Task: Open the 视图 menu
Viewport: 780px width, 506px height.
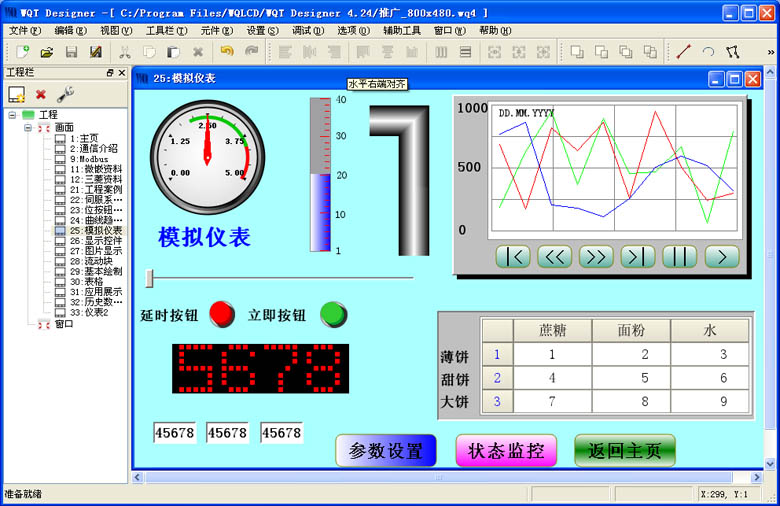Action: (x=116, y=30)
